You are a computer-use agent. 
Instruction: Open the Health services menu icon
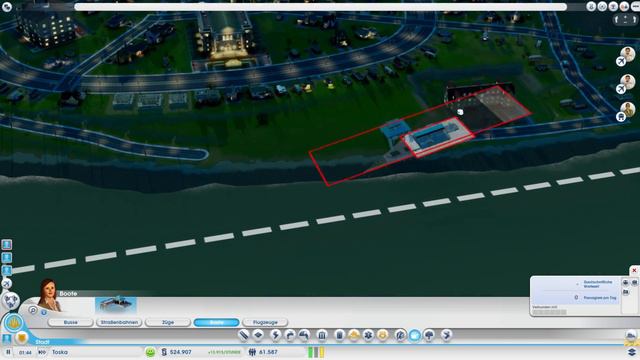[368, 336]
